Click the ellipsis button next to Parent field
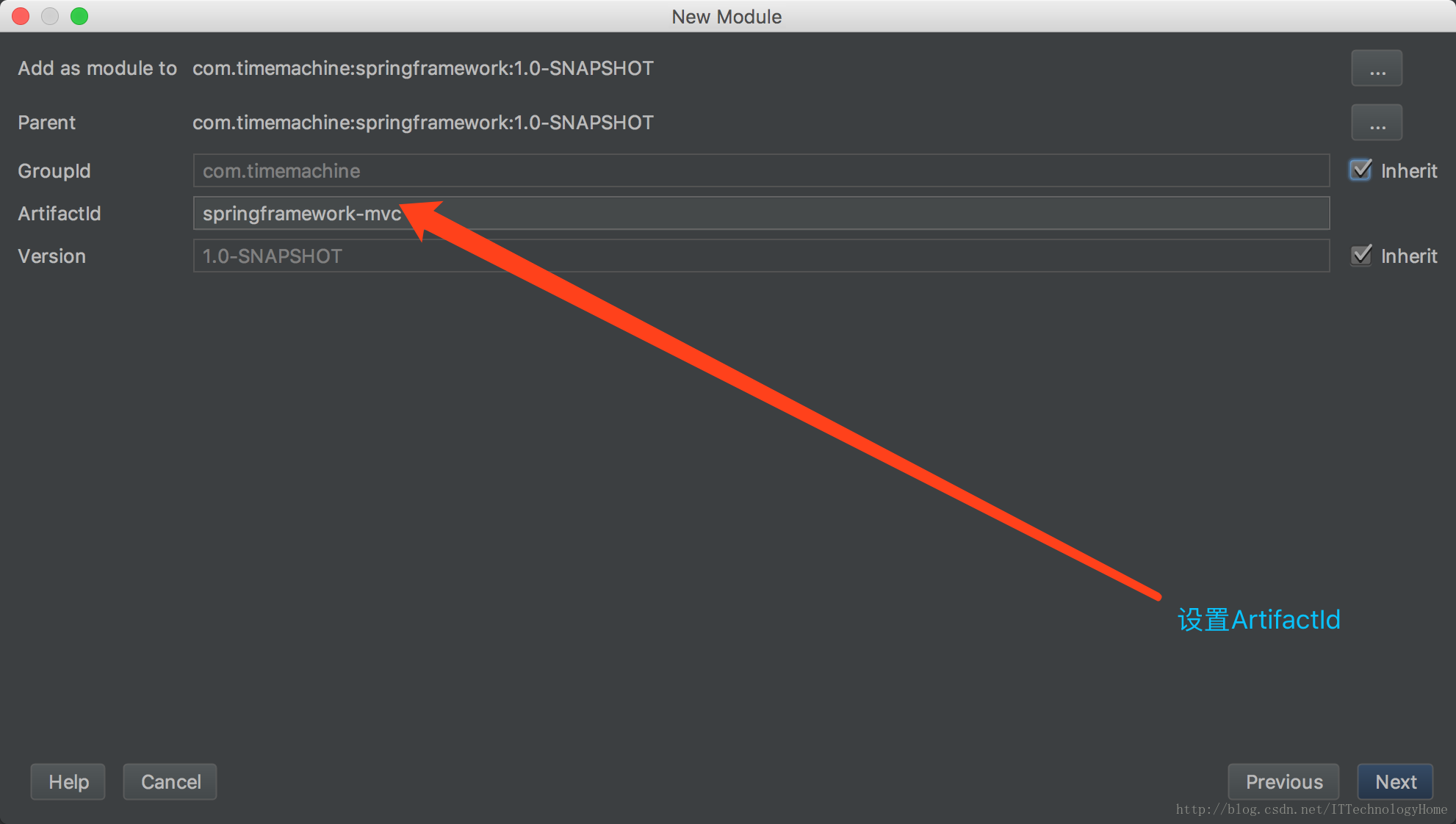This screenshot has width=1456, height=824. pos(1378,121)
